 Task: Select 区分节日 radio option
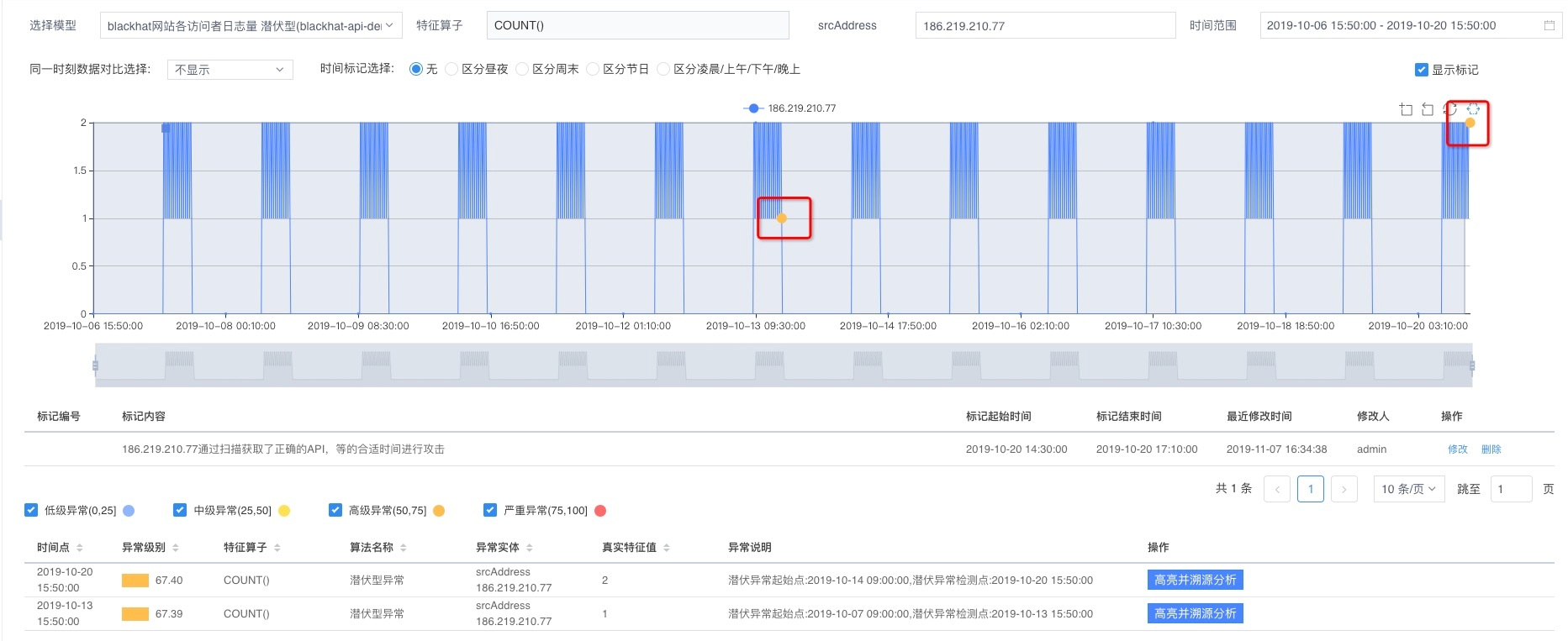pos(593,69)
